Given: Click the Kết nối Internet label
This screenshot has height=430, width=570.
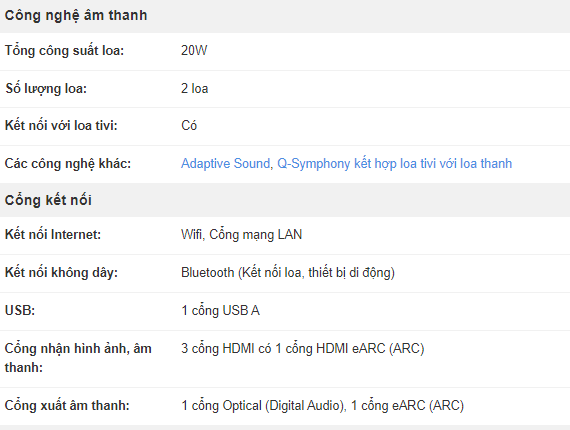Looking at the screenshot, I should point(53,234).
